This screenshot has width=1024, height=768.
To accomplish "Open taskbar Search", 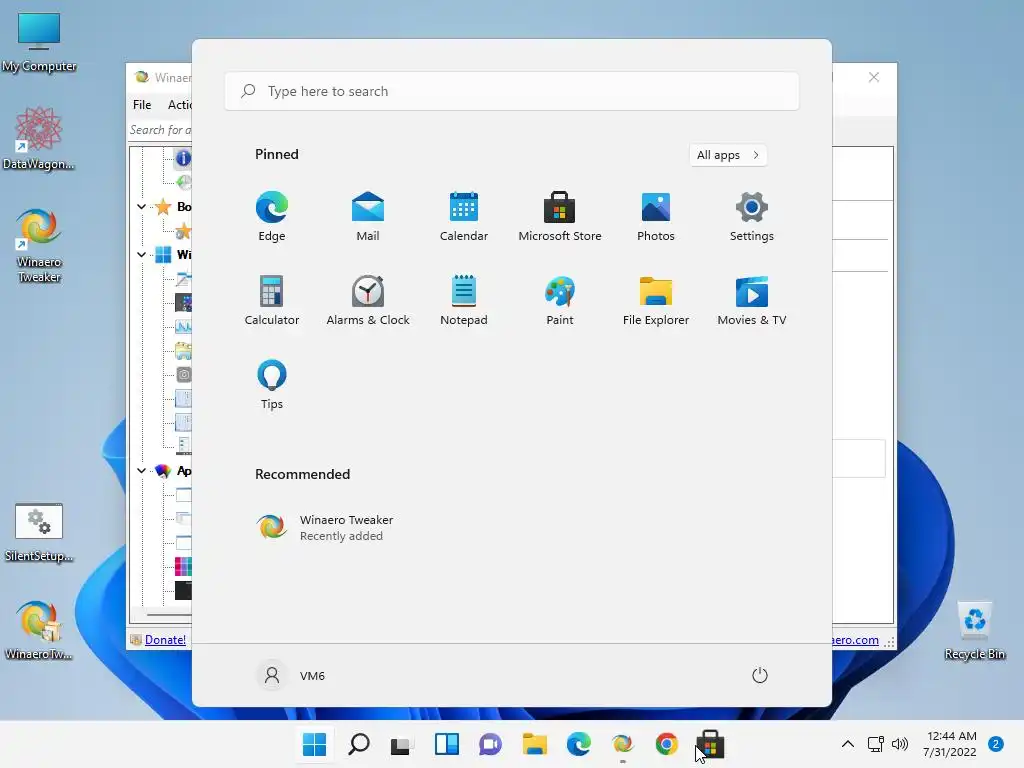I will point(359,744).
